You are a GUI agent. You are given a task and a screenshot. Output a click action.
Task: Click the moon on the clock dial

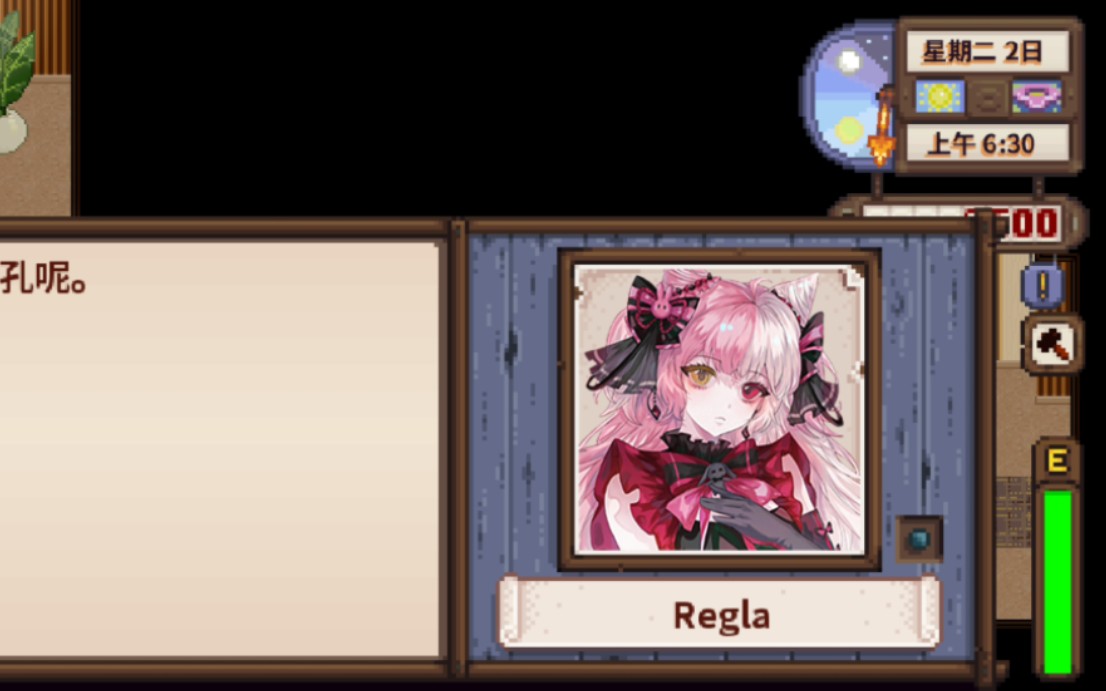850,61
